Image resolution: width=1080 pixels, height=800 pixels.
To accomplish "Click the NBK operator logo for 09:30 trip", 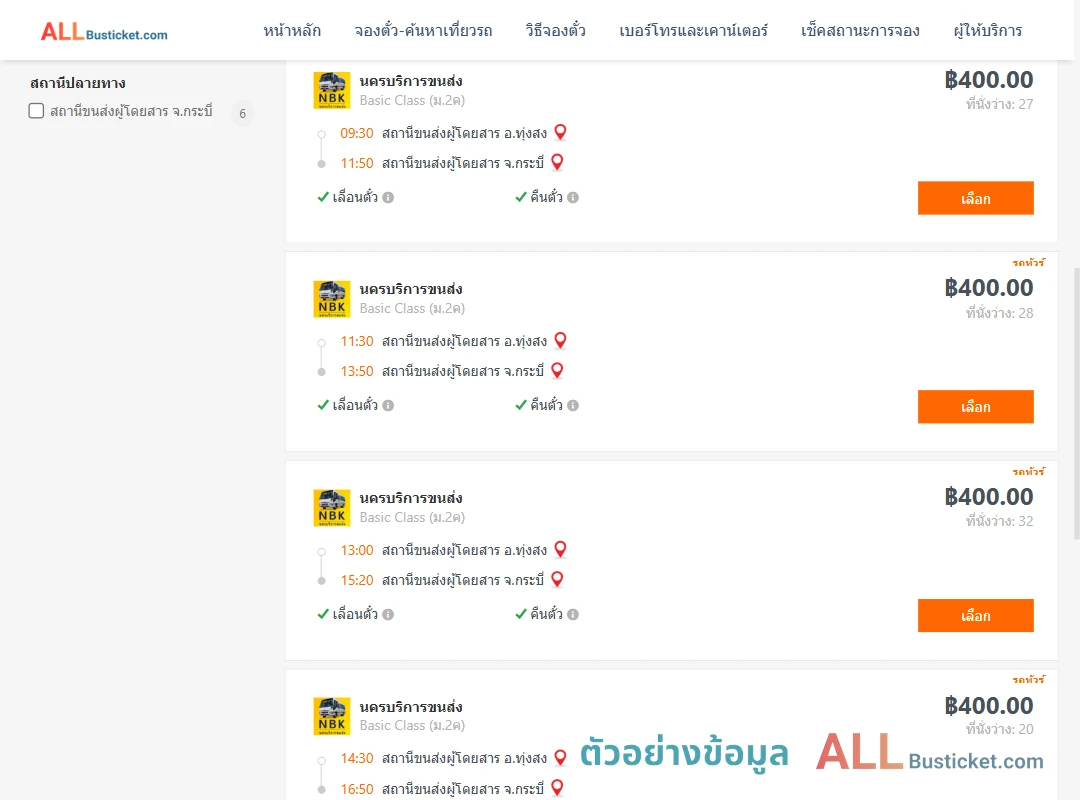I will coord(332,90).
